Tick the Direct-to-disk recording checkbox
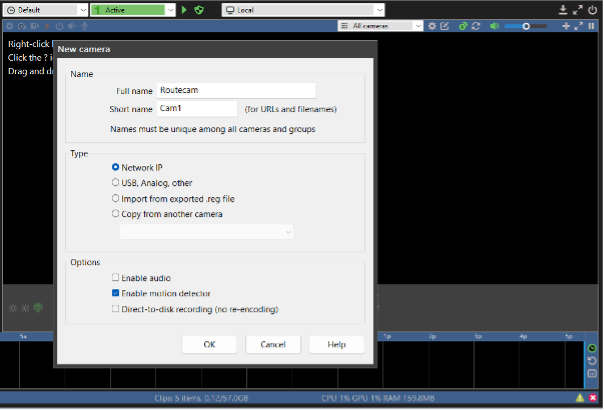Screen dimensions: 604x410 pyautogui.click(x=115, y=309)
